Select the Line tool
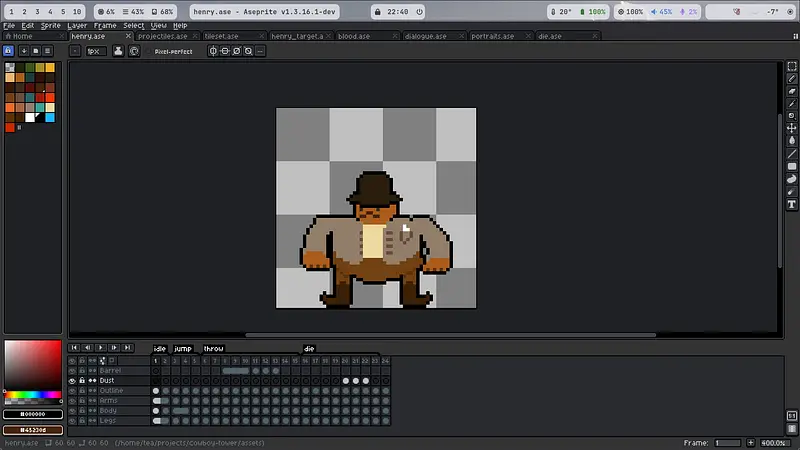Image resolution: width=800 pixels, height=450 pixels. (792, 153)
